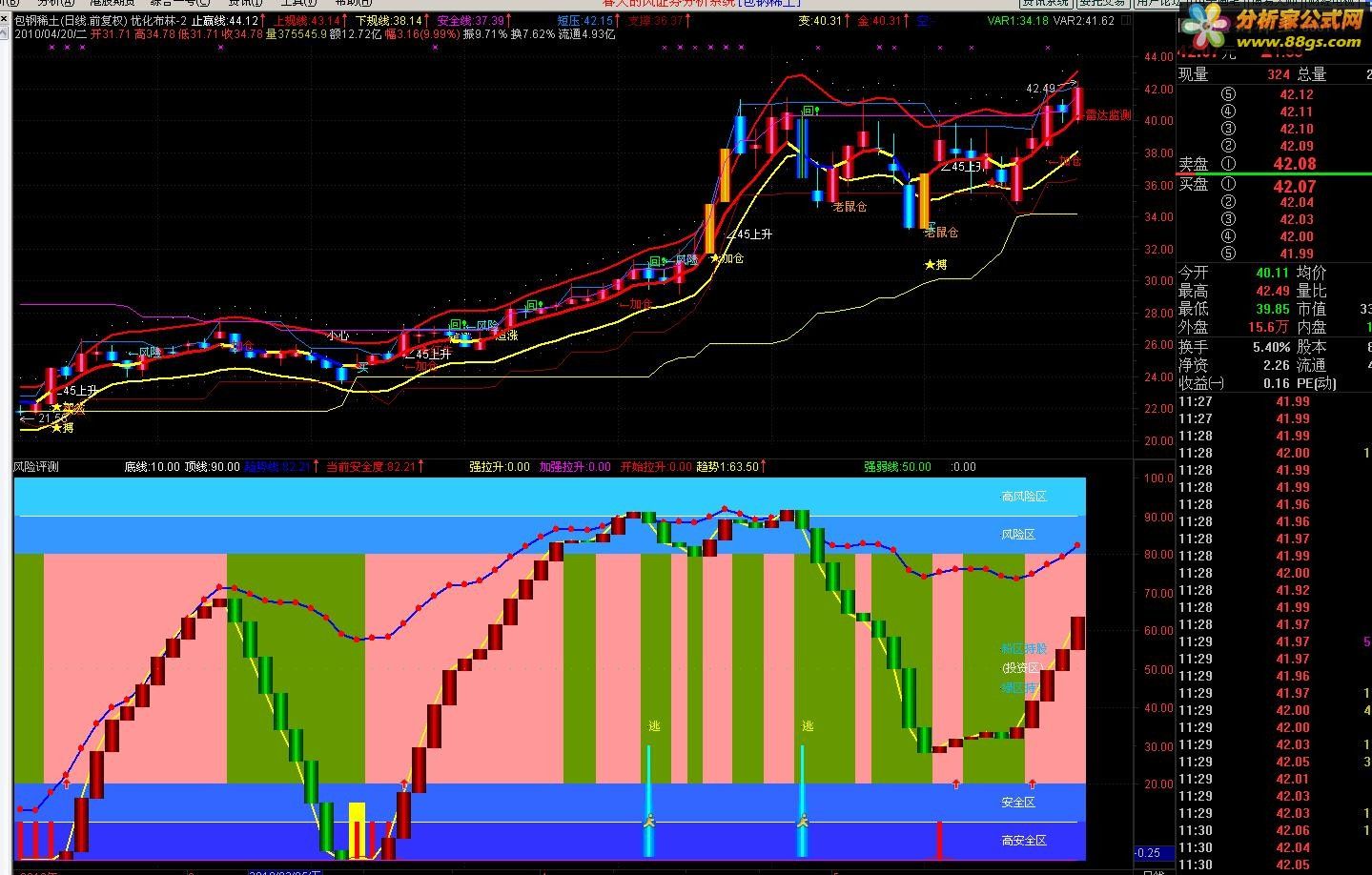Click the 小心 caution label on chart
This screenshot has height=875, width=1372.
coord(338,336)
